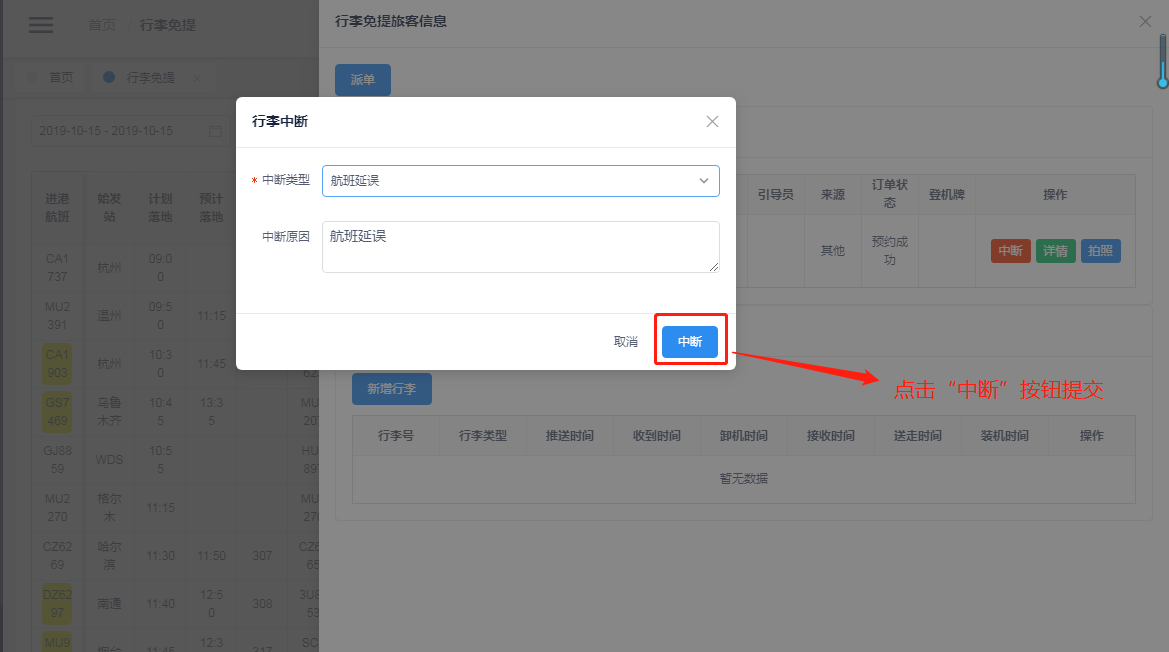Click the 送走时间 column header
This screenshot has width=1169, height=652.
coord(918,436)
